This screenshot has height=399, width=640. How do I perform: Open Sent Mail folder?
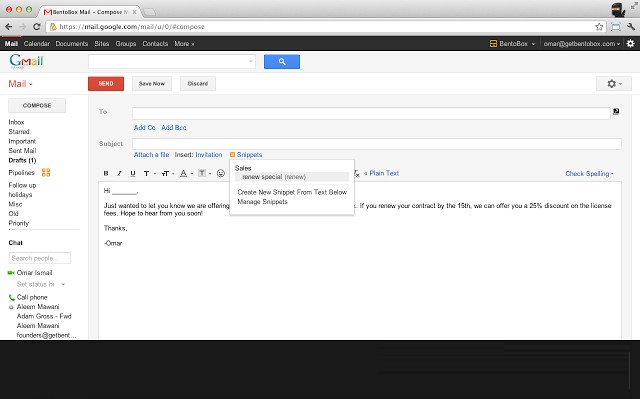click(22, 151)
